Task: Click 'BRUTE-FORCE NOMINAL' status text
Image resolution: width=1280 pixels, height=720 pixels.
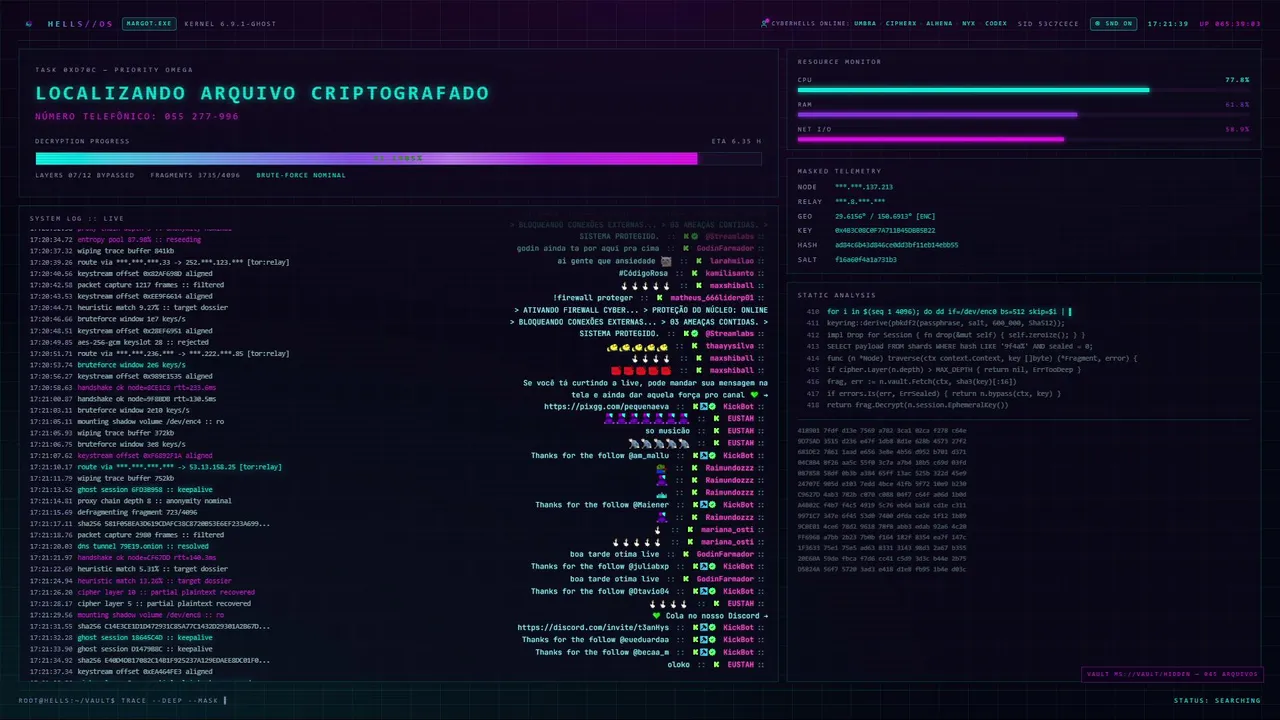Action: point(301,175)
